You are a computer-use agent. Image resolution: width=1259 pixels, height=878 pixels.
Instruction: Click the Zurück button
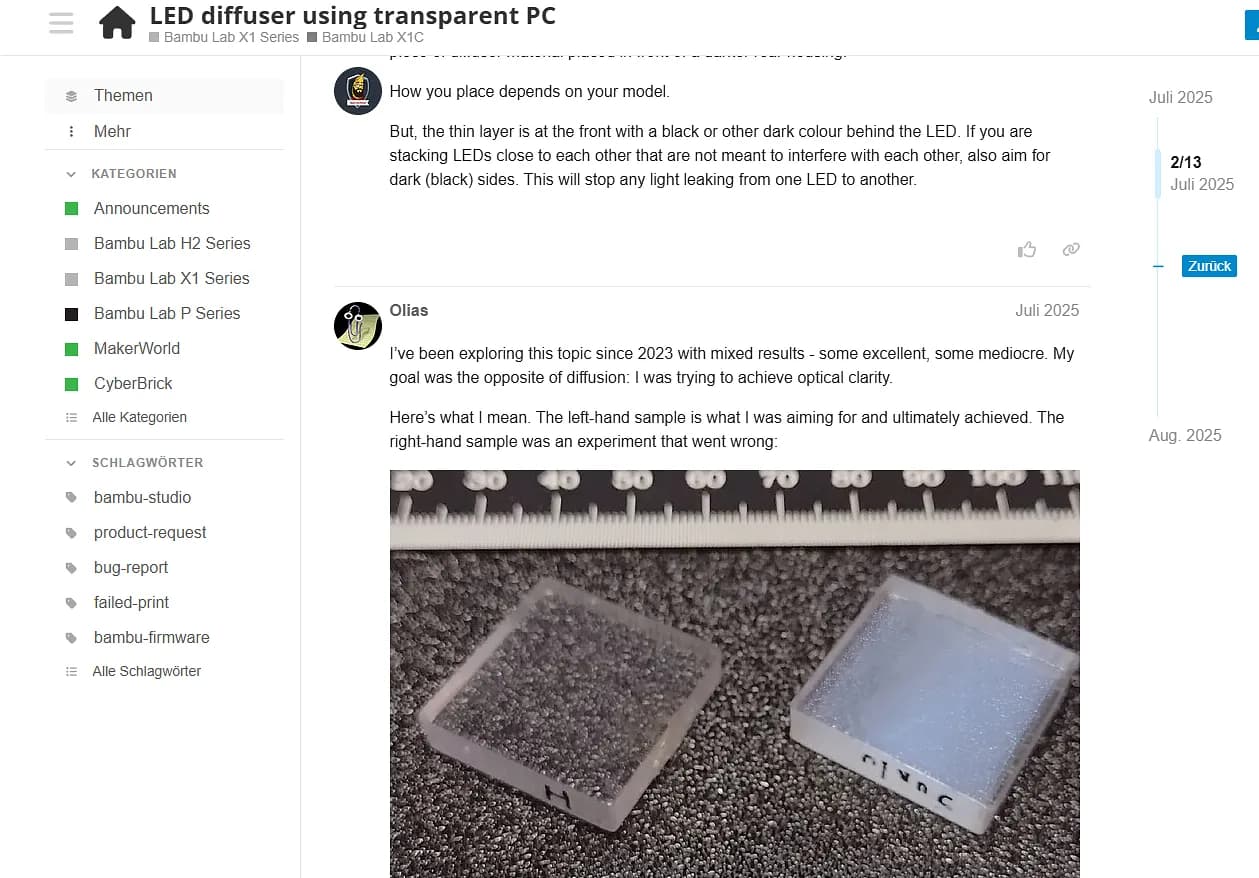[1209, 266]
